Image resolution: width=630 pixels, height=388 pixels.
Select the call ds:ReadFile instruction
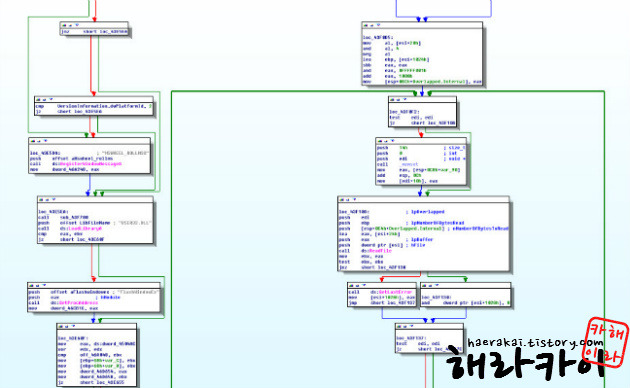click(365, 251)
